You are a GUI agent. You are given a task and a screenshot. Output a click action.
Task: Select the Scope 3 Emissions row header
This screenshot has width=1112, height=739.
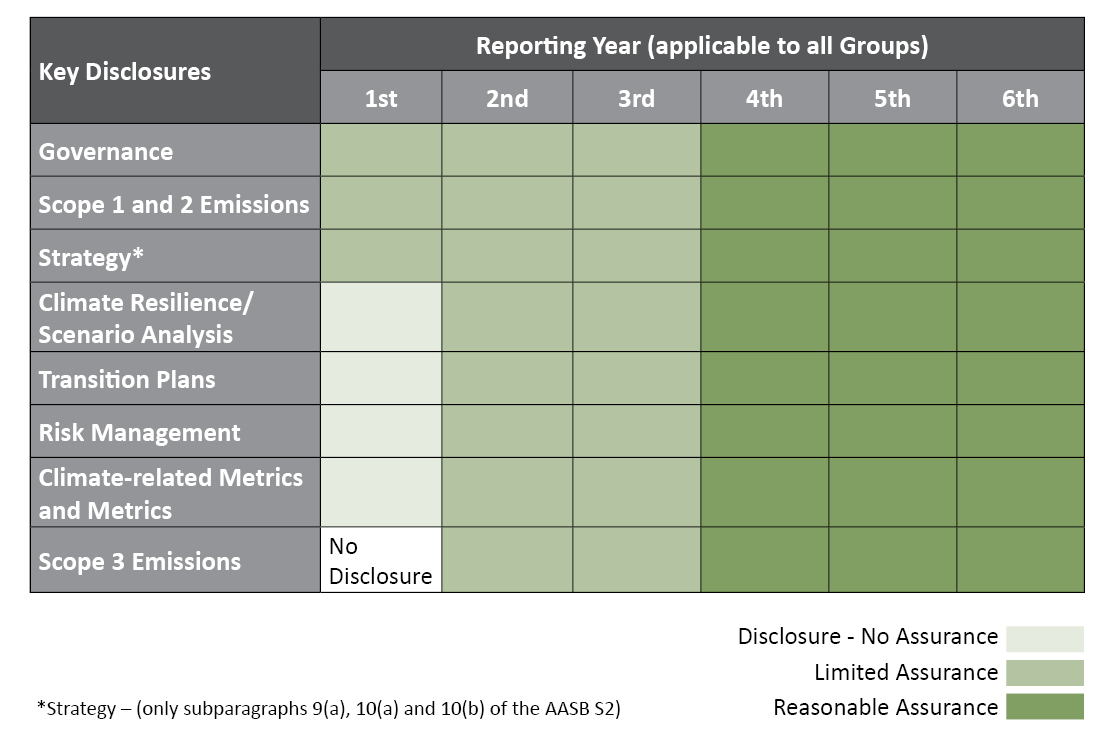175,560
